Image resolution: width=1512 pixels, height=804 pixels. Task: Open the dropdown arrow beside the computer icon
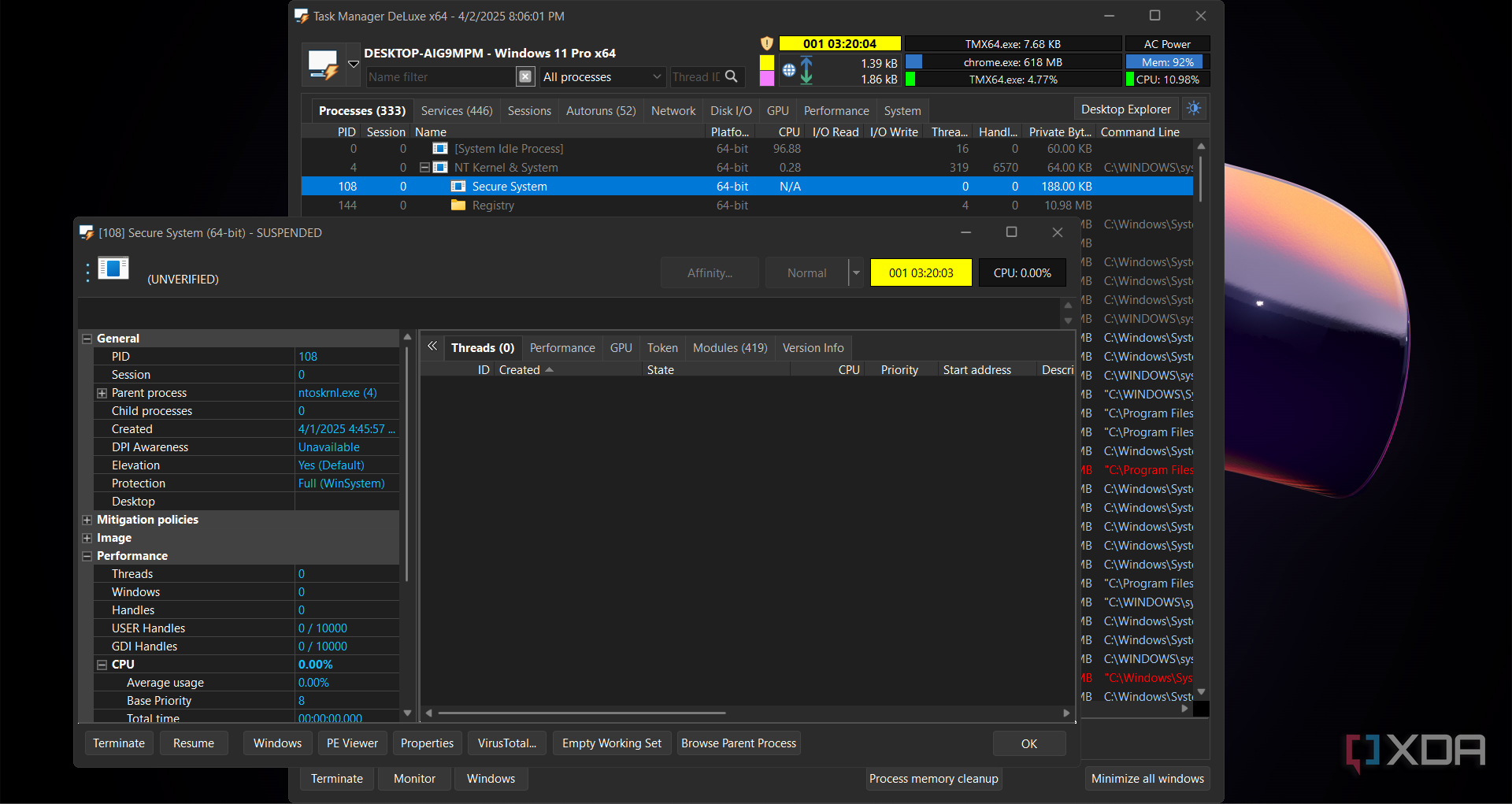pyautogui.click(x=354, y=65)
